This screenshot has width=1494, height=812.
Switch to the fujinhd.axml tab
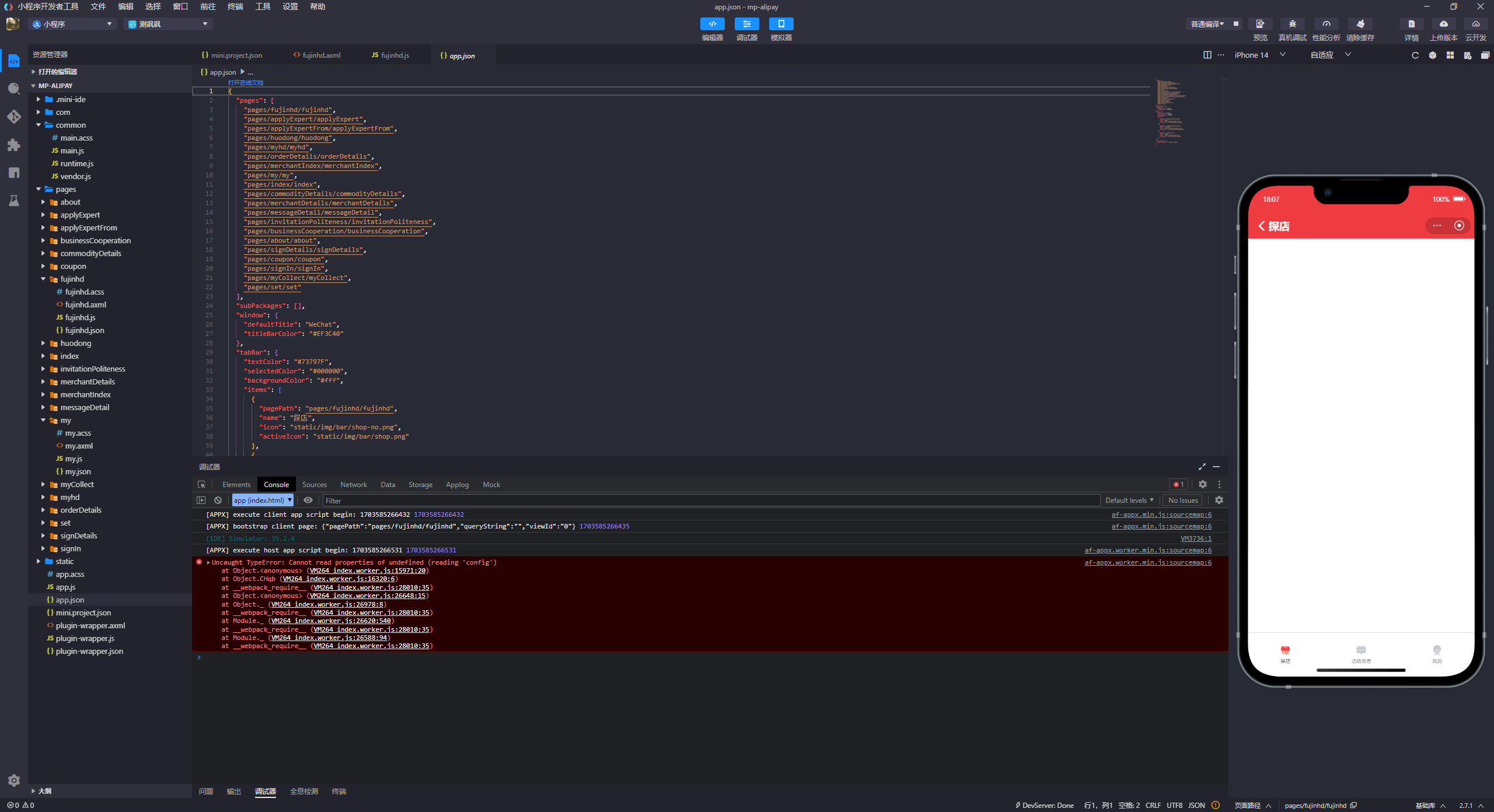pos(317,55)
